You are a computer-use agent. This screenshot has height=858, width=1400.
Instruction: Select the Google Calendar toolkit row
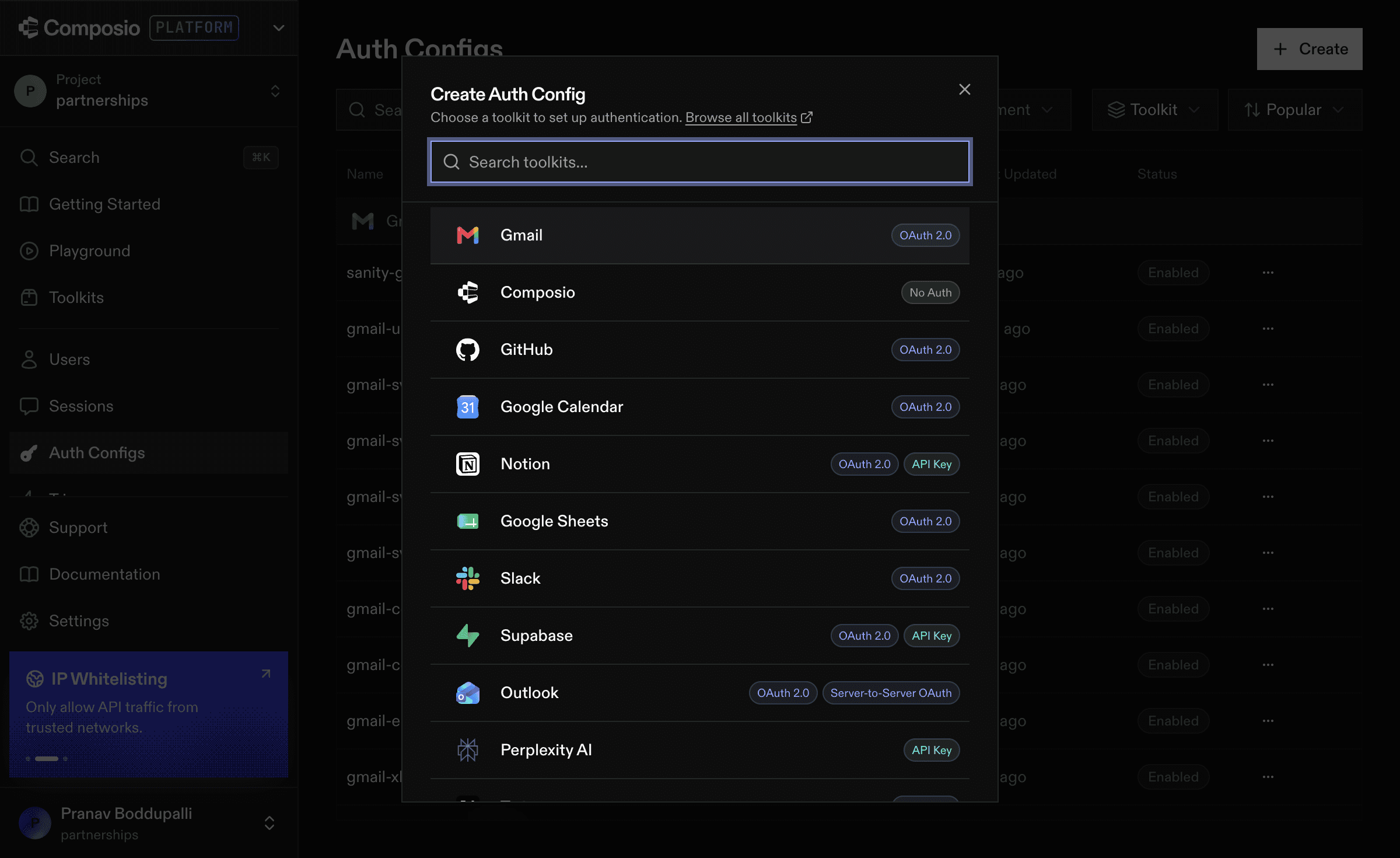pyautogui.click(x=699, y=407)
